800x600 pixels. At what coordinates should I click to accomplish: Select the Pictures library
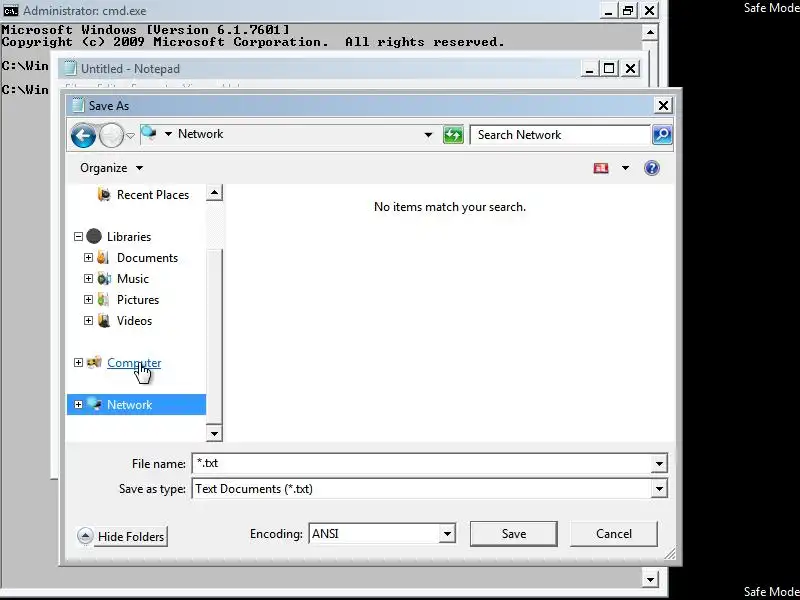138,299
